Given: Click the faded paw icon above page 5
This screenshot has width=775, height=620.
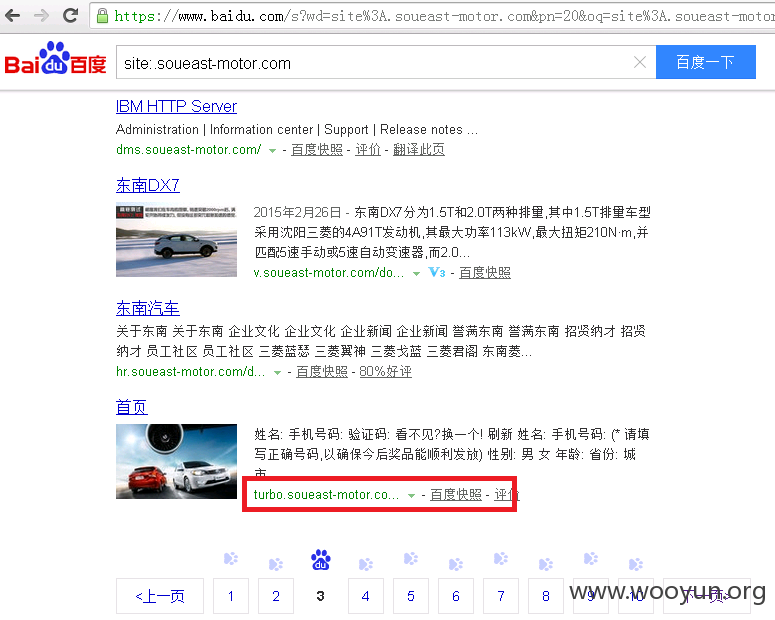Looking at the screenshot, I should pyautogui.click(x=411, y=559).
